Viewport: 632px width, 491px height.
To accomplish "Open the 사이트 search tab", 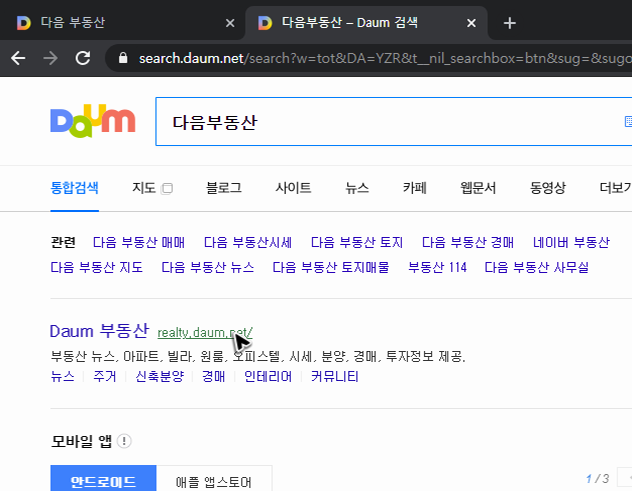I will tap(293, 188).
